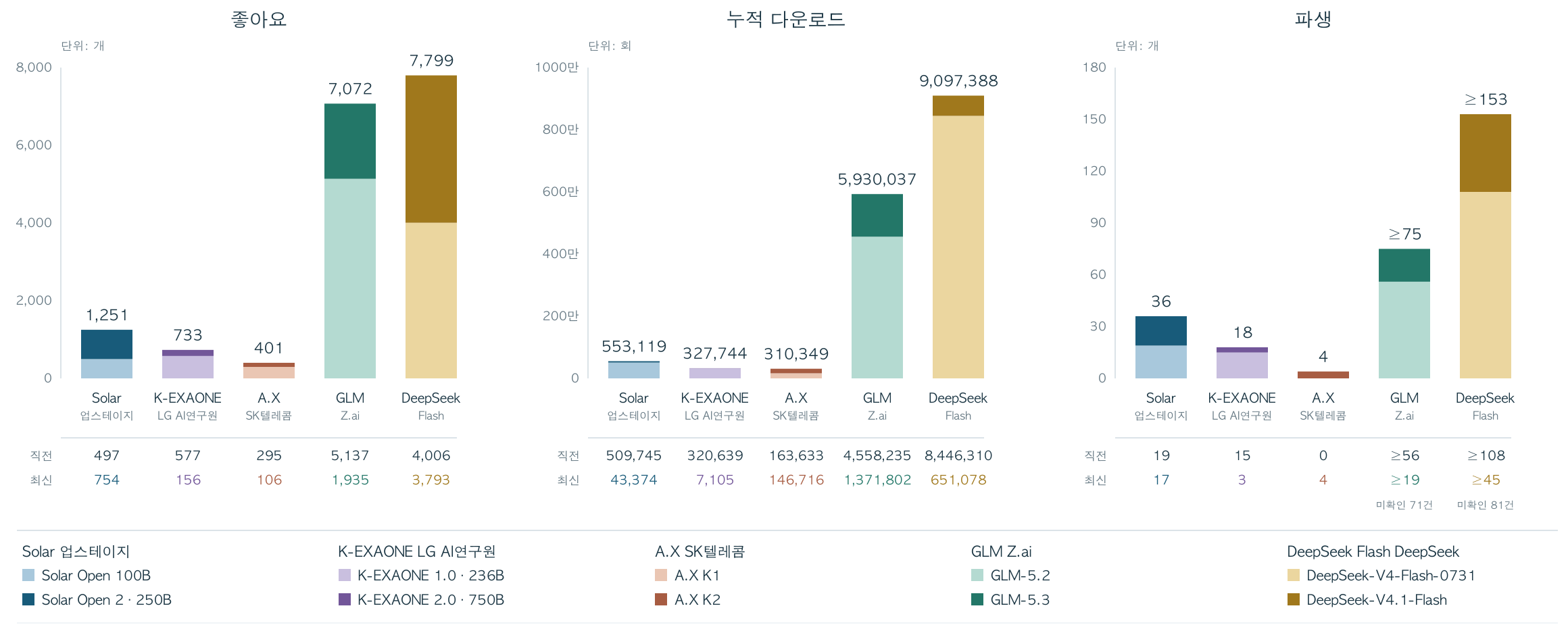Select the K-EXAONE 2.0 · 750B legend swatch
The width and height of the screenshot is (1568, 625).
[345, 599]
